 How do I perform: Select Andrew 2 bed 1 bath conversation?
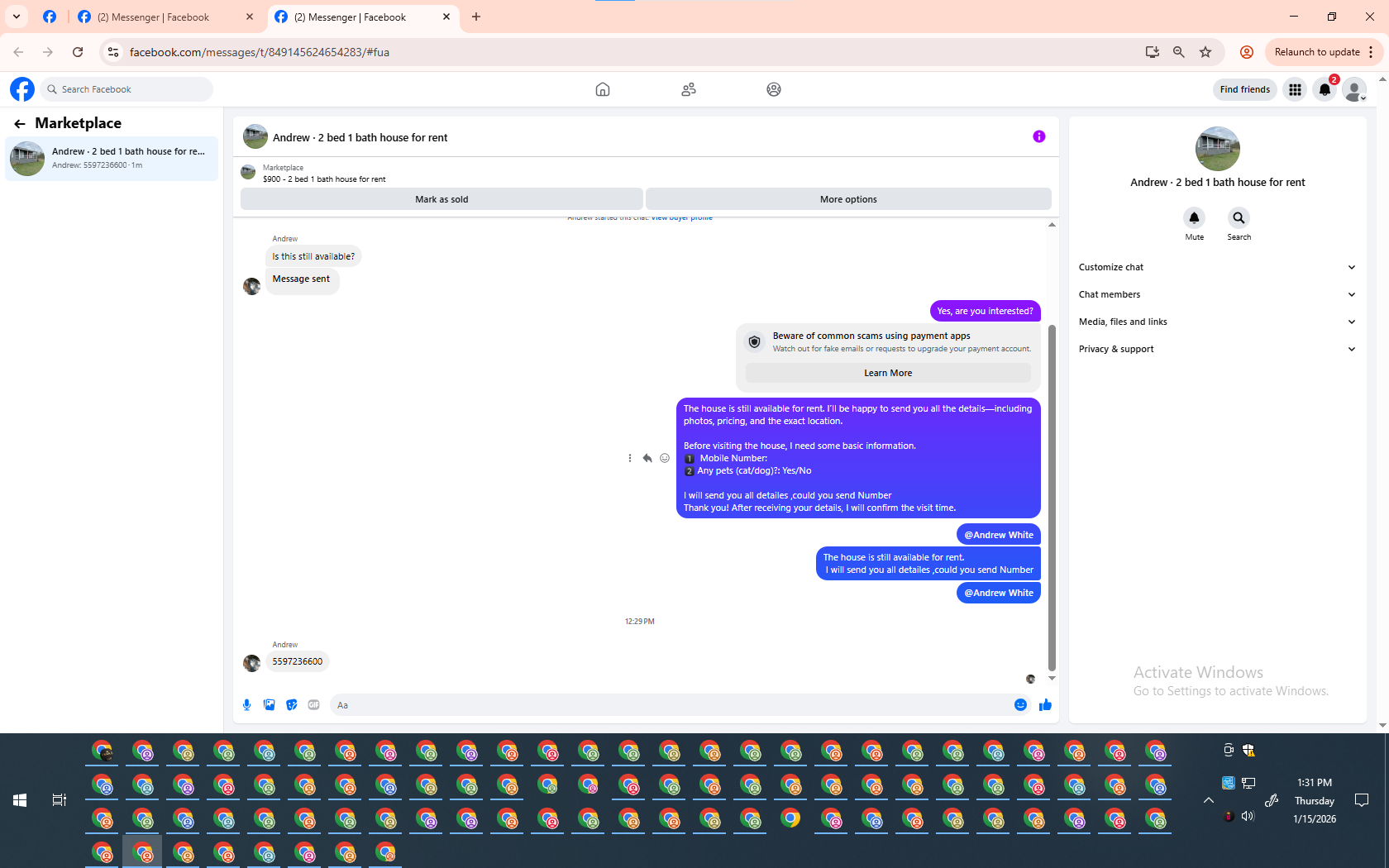pos(112,159)
